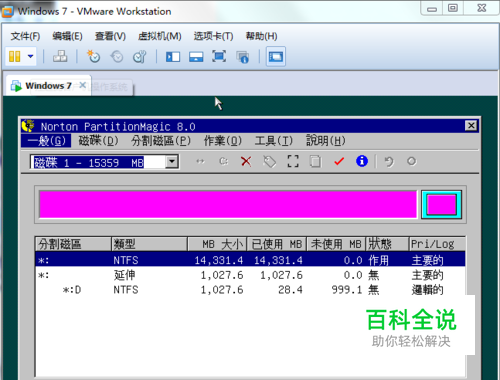Open the snapshot manager

point(140,56)
